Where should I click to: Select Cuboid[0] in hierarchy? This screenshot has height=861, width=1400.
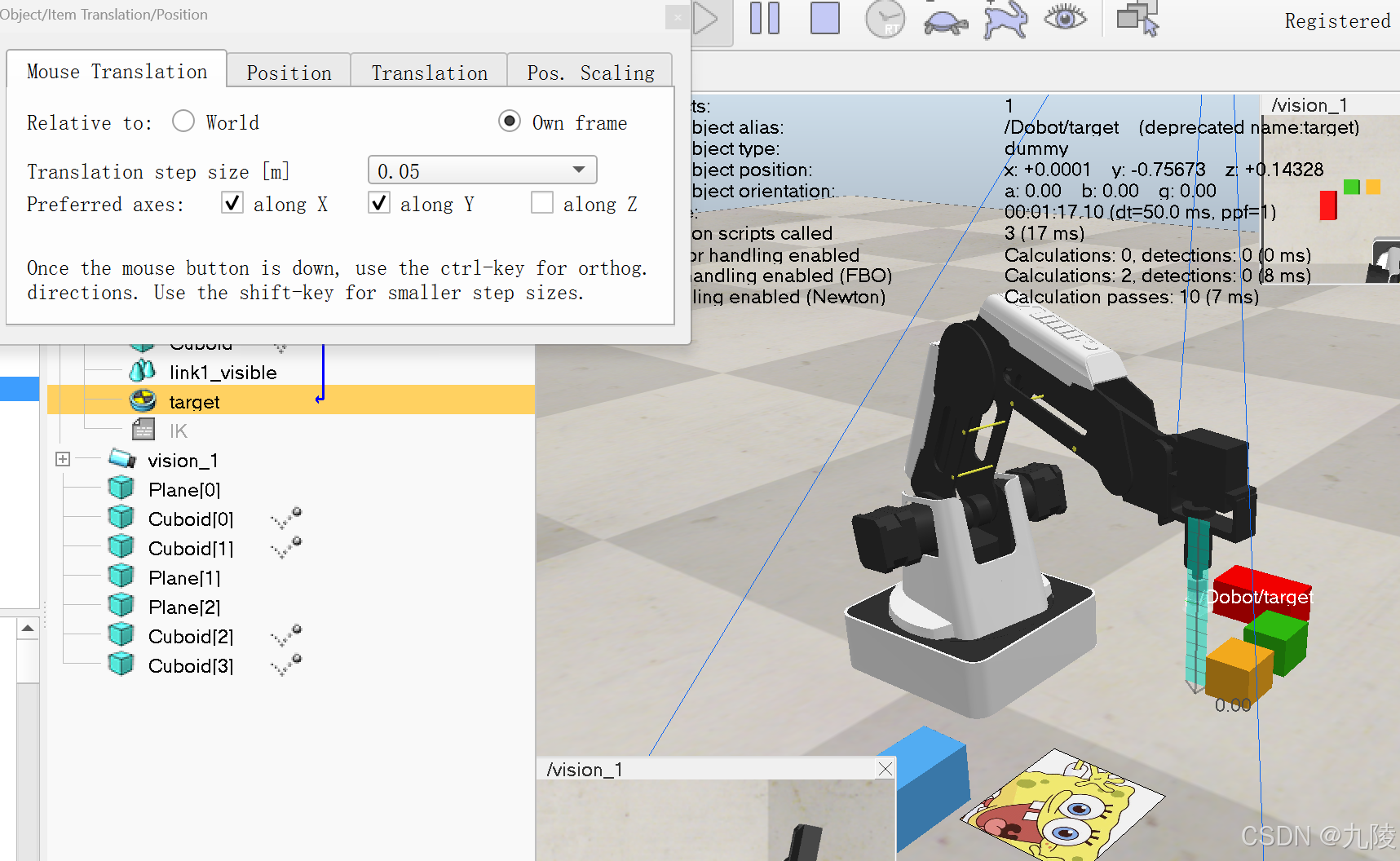pos(191,519)
